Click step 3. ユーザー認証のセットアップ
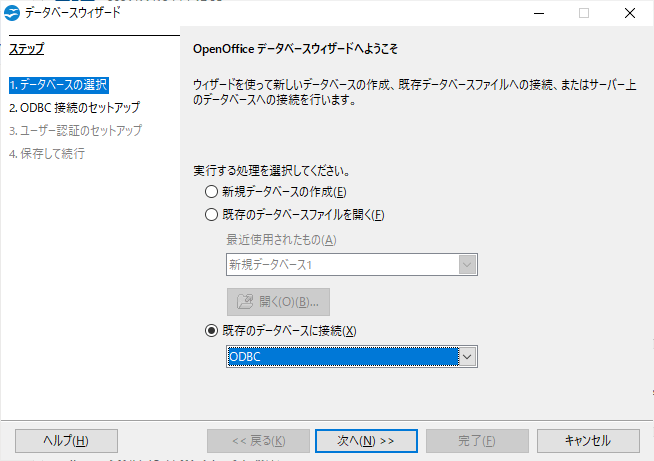This screenshot has width=654, height=461. coord(75,131)
